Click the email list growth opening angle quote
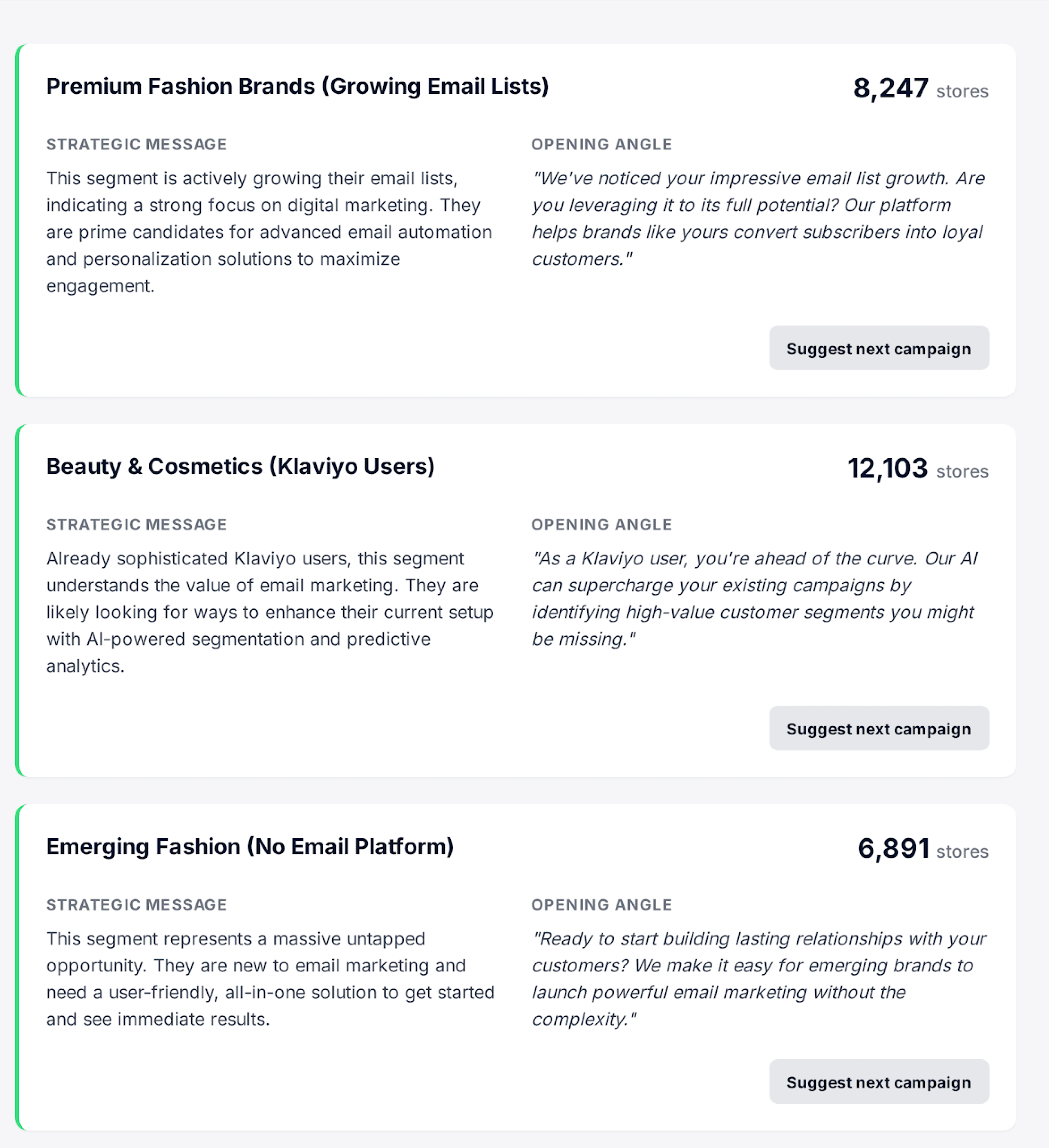 click(757, 219)
